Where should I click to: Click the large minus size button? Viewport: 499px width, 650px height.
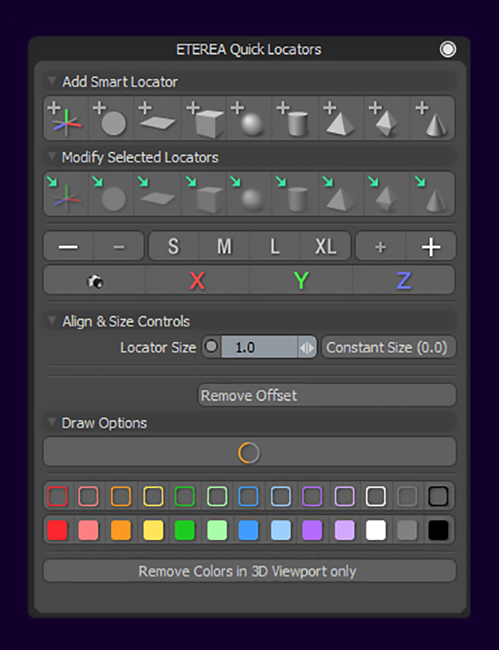coord(69,246)
